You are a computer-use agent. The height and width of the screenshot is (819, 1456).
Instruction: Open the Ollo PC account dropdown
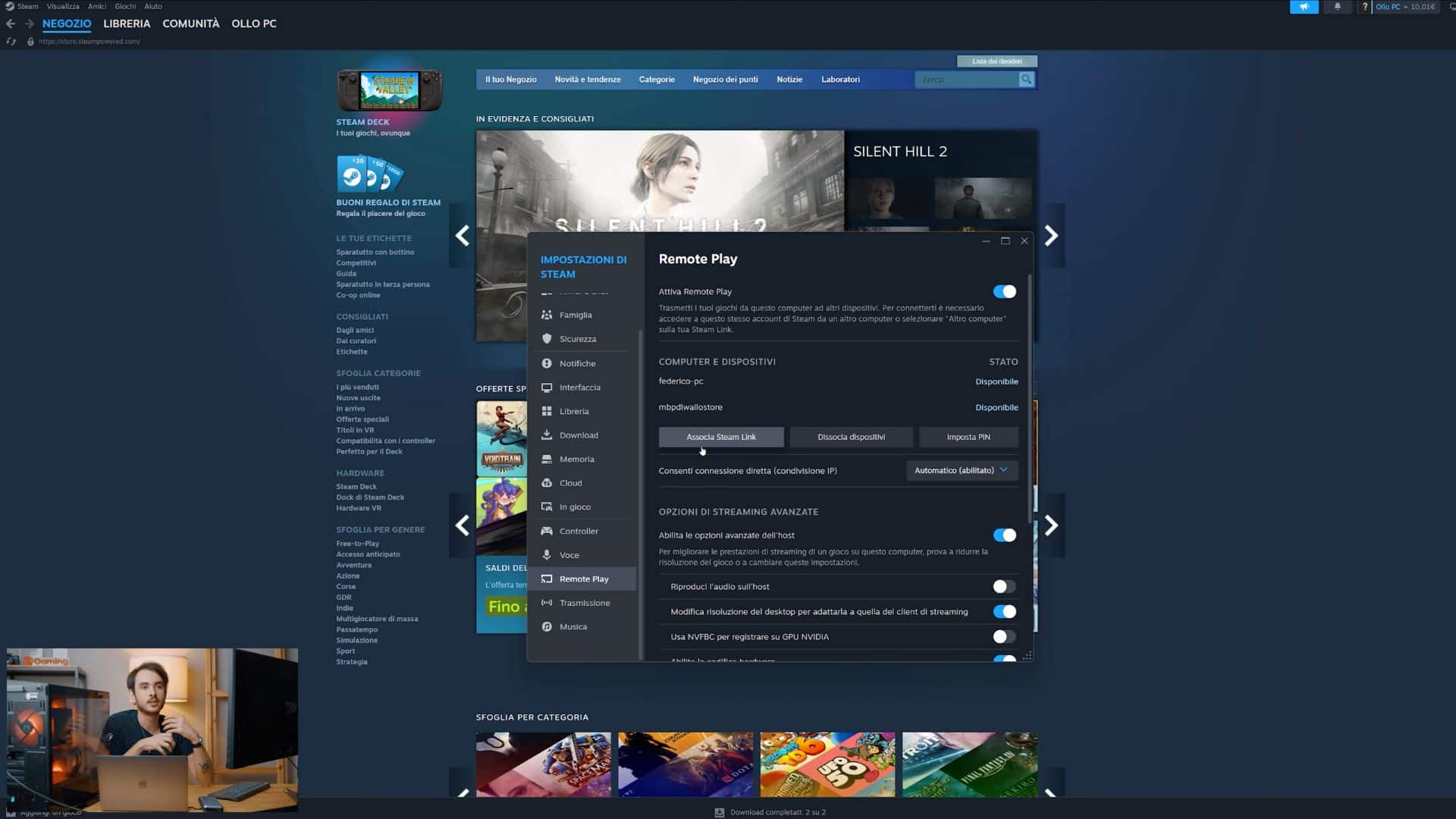click(x=1405, y=7)
